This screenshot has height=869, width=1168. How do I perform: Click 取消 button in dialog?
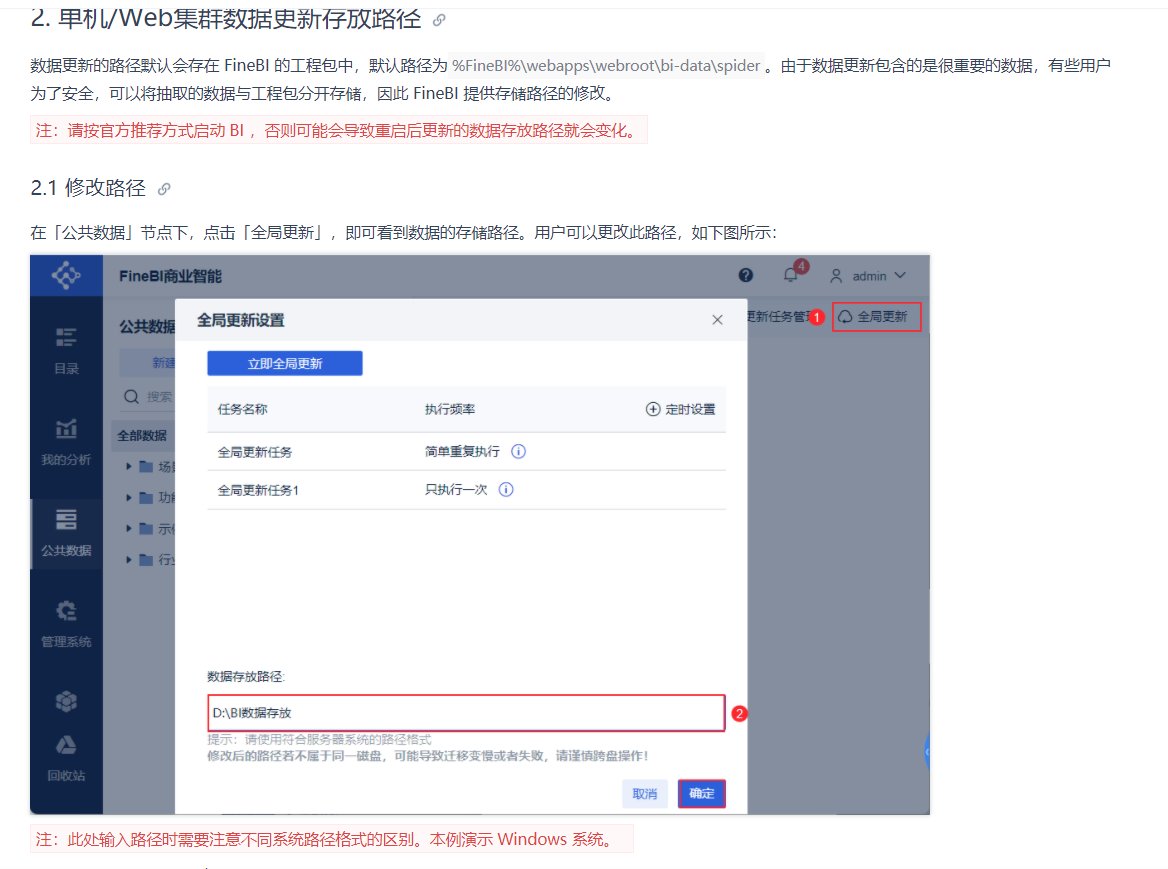[644, 794]
